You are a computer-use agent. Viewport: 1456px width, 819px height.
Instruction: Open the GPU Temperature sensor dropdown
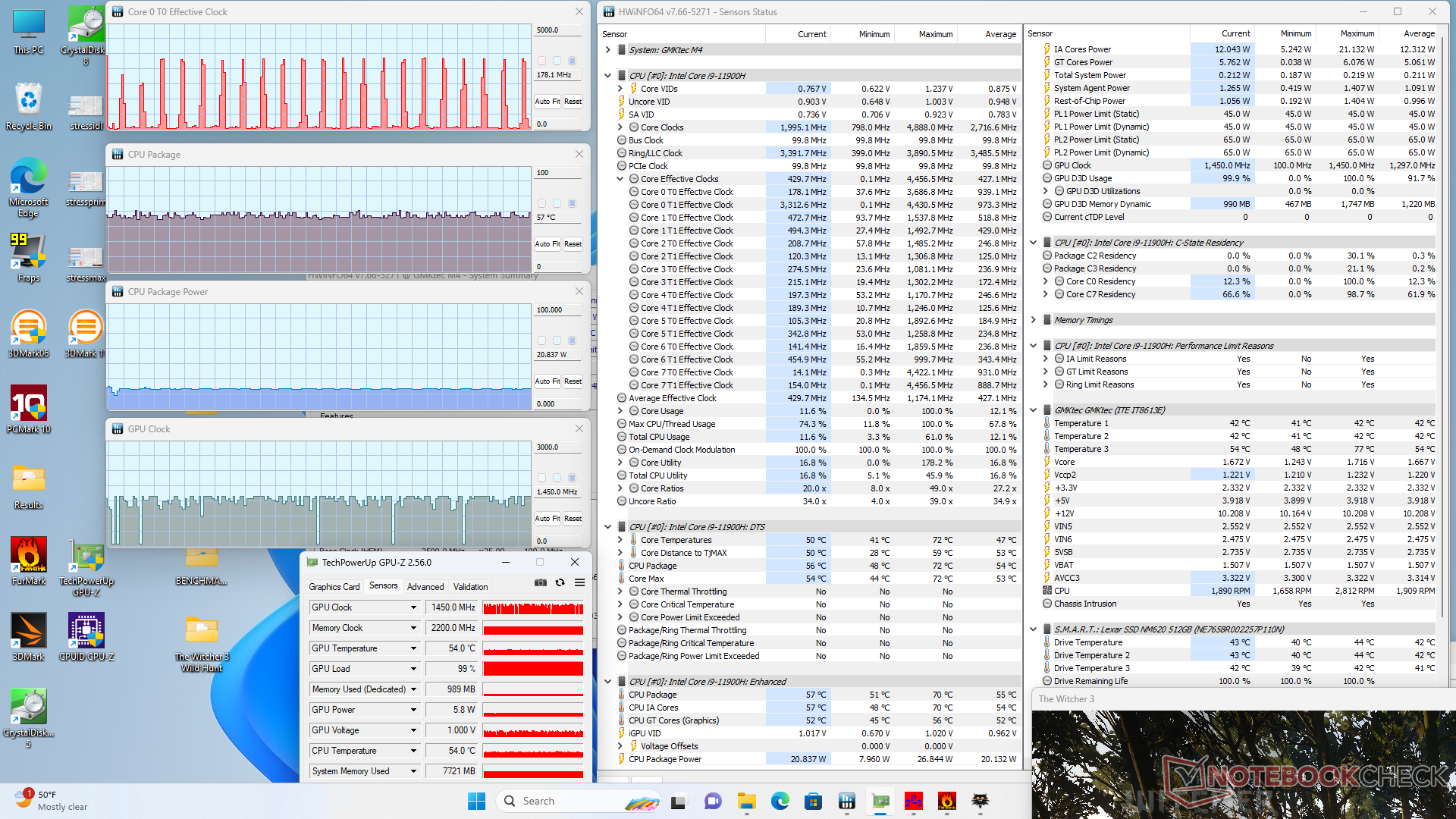[x=413, y=648]
